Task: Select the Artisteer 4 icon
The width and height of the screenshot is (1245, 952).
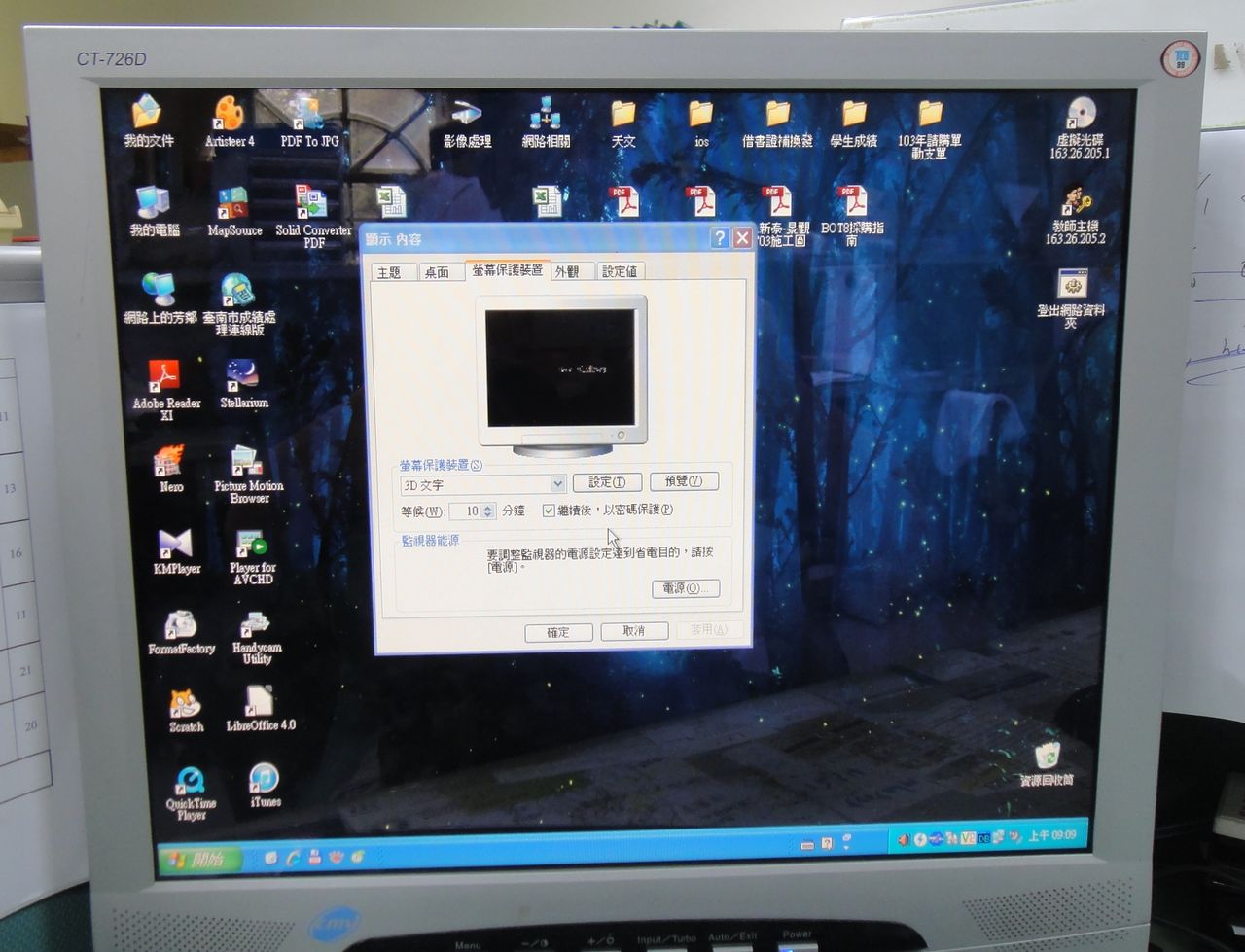Action: coord(229,115)
